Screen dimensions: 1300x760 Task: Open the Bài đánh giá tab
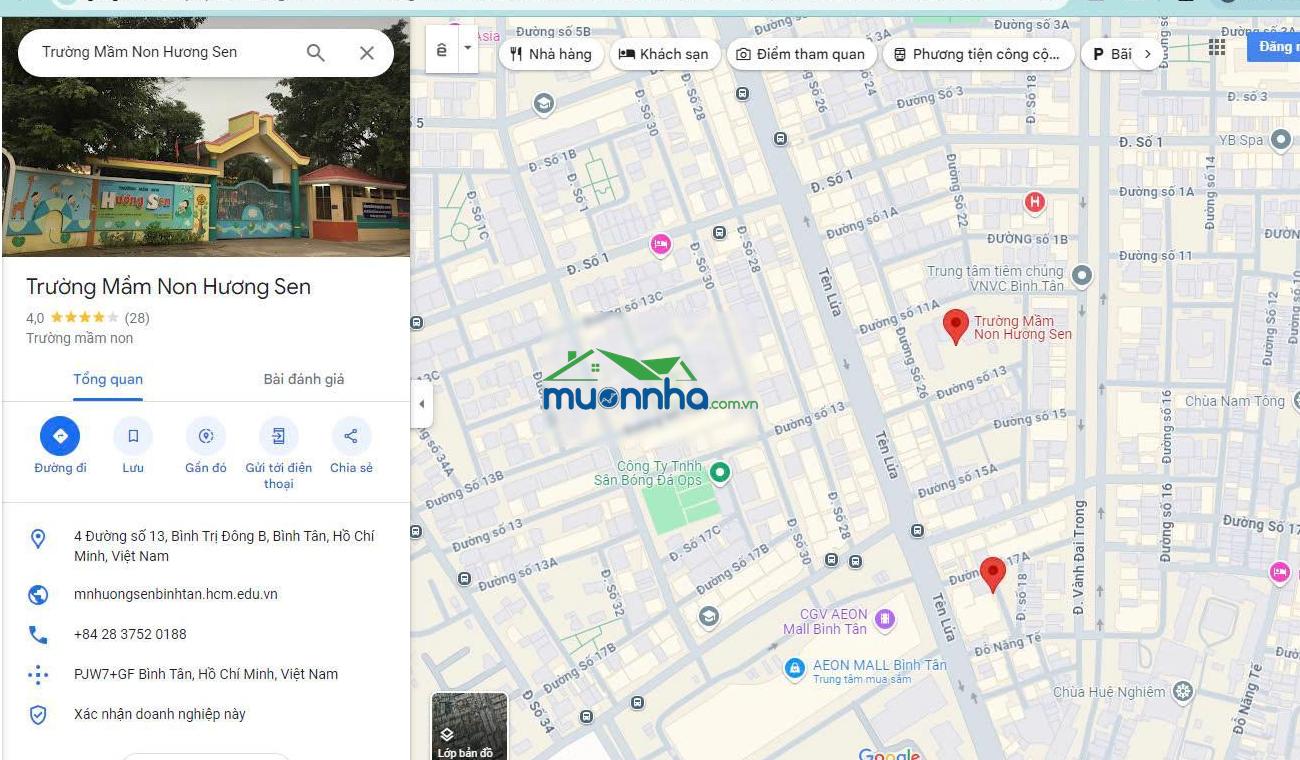point(304,379)
